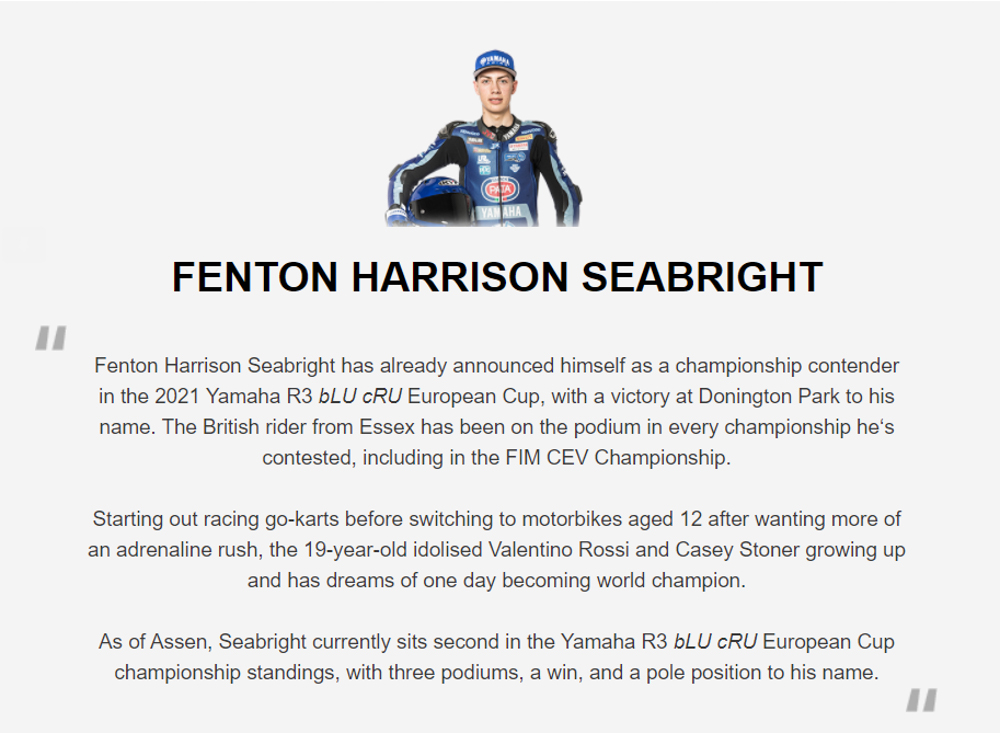Click the italic bLU cRU text in first paragraph
The image size is (1000, 733).
click(x=360, y=395)
